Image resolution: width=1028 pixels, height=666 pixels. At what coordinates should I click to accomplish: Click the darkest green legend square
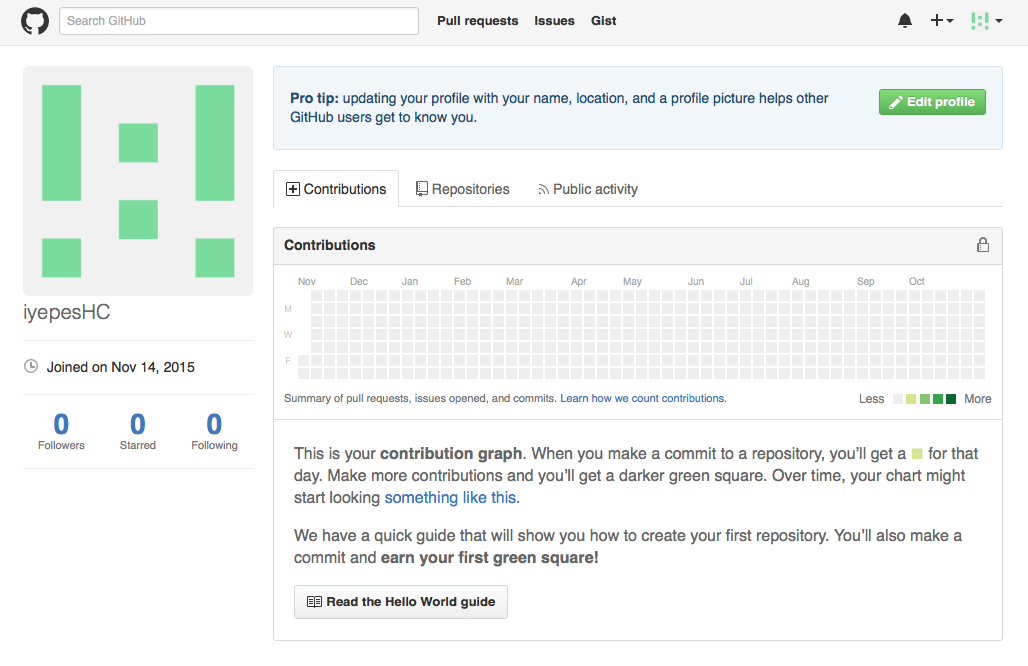[x=951, y=399]
